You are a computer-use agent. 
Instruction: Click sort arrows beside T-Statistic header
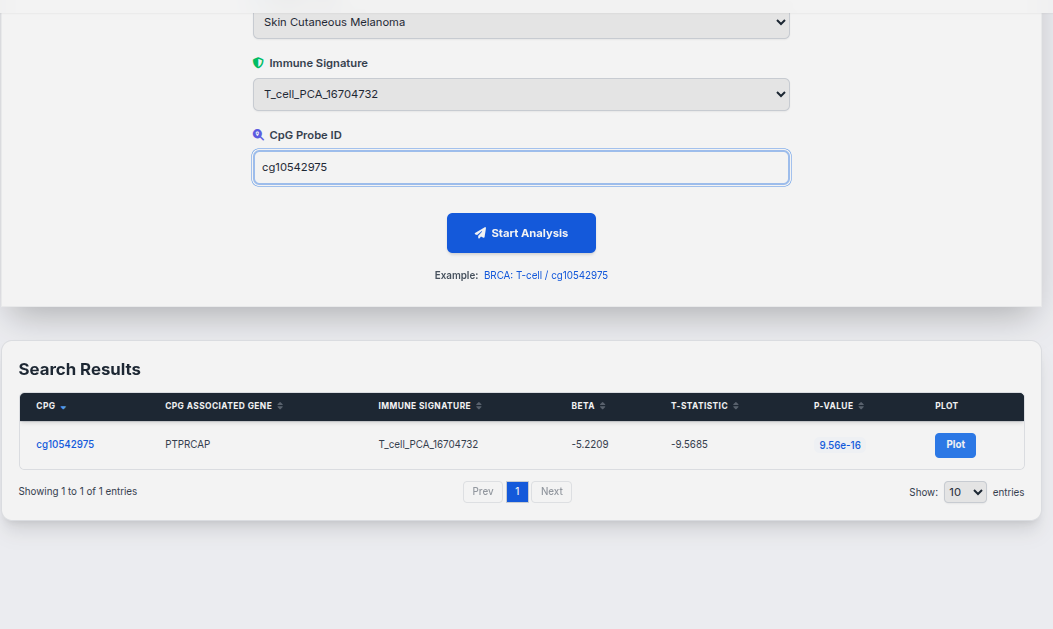point(736,406)
